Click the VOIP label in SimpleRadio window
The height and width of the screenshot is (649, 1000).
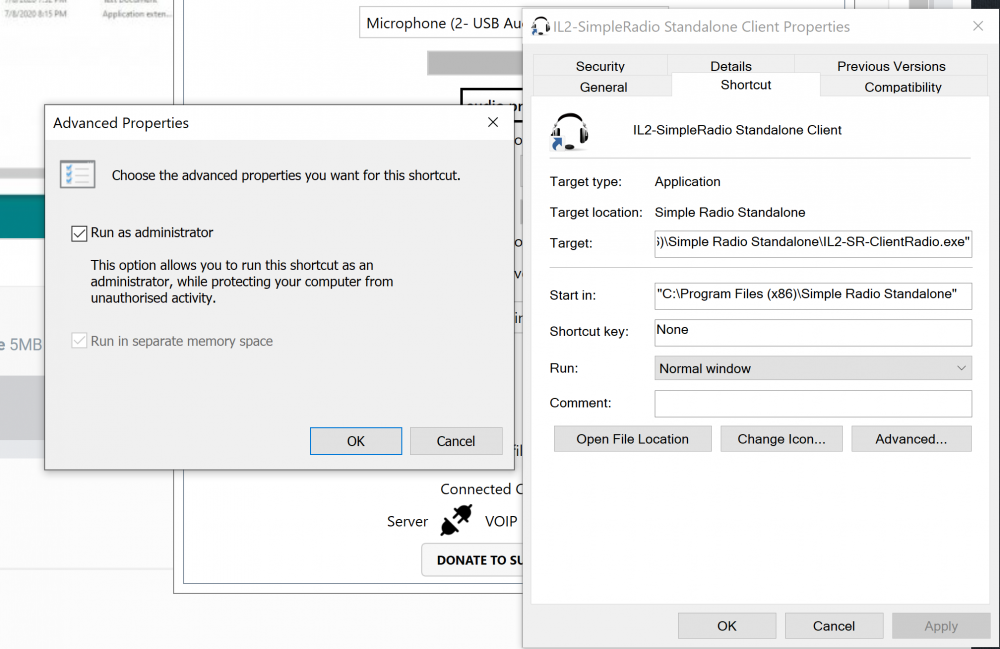501,521
